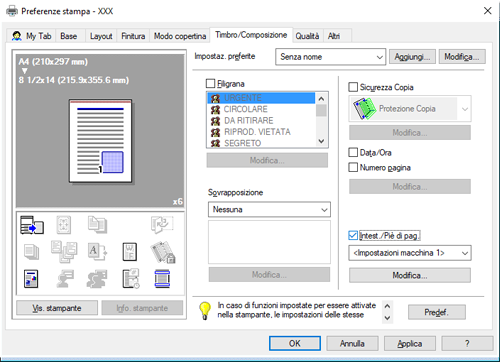Click the Predef. button

pyautogui.click(x=437, y=312)
